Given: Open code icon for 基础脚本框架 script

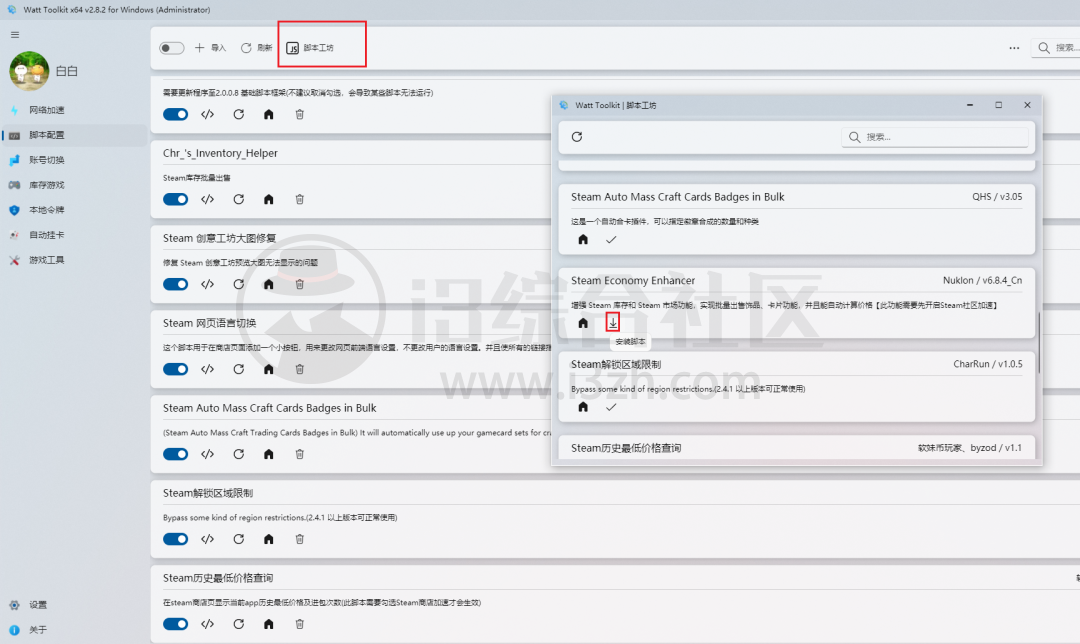Looking at the screenshot, I should point(207,114).
